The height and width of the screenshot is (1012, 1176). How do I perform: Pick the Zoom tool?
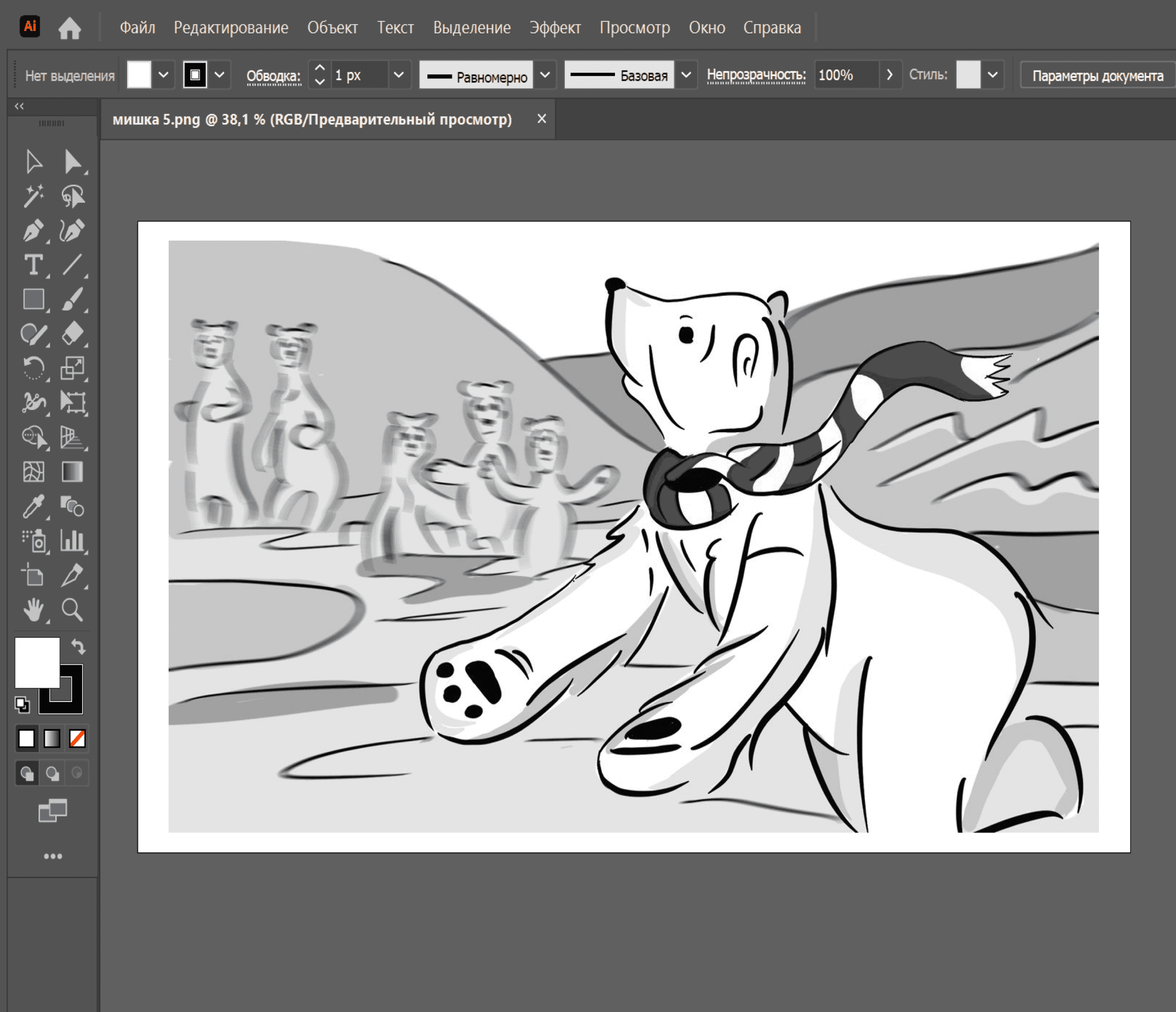[x=73, y=610]
